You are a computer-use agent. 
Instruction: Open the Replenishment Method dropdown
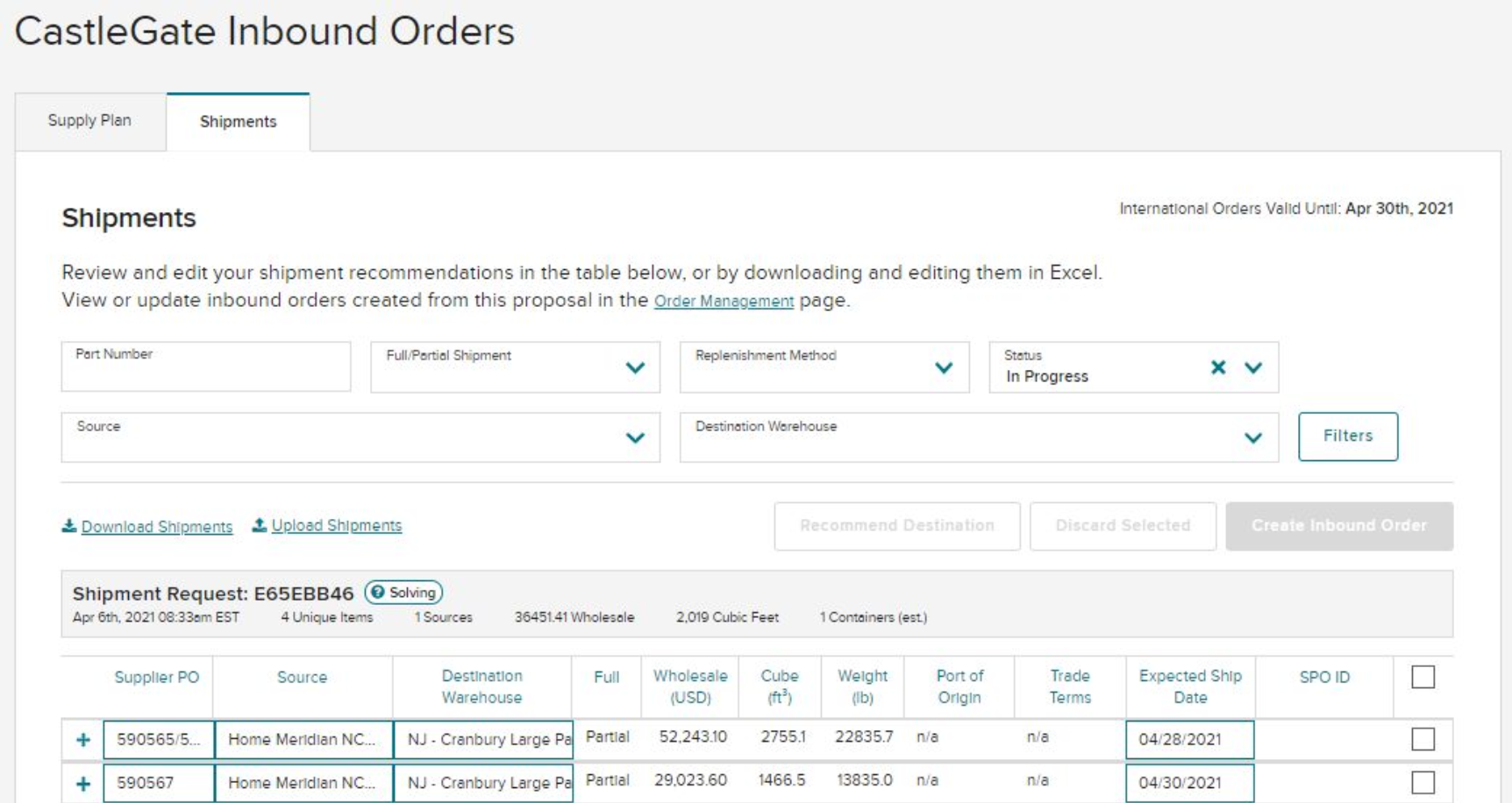pyautogui.click(x=824, y=367)
